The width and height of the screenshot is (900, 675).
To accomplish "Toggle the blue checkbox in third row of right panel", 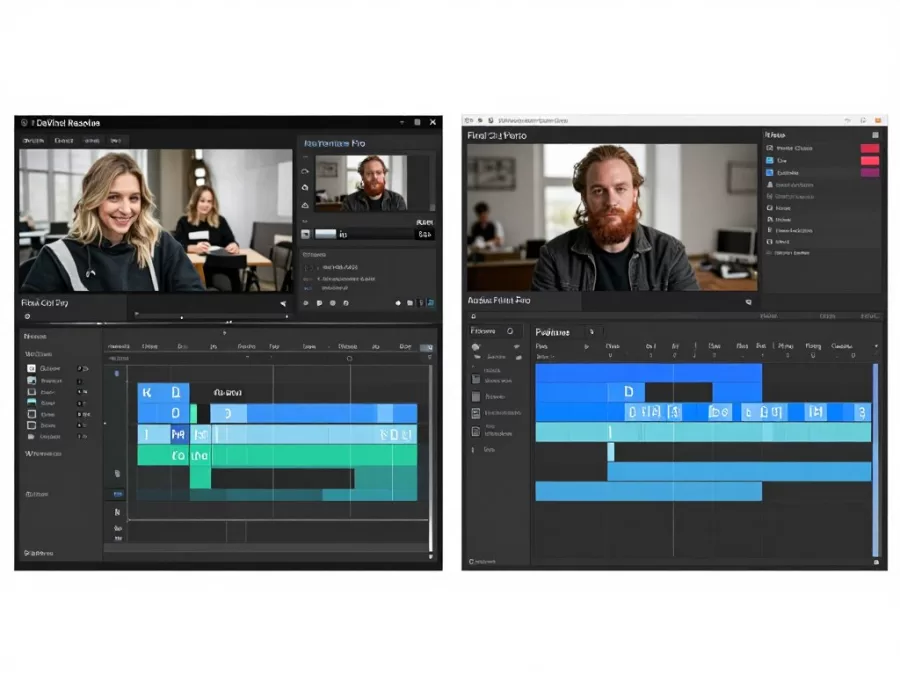I will (x=770, y=172).
